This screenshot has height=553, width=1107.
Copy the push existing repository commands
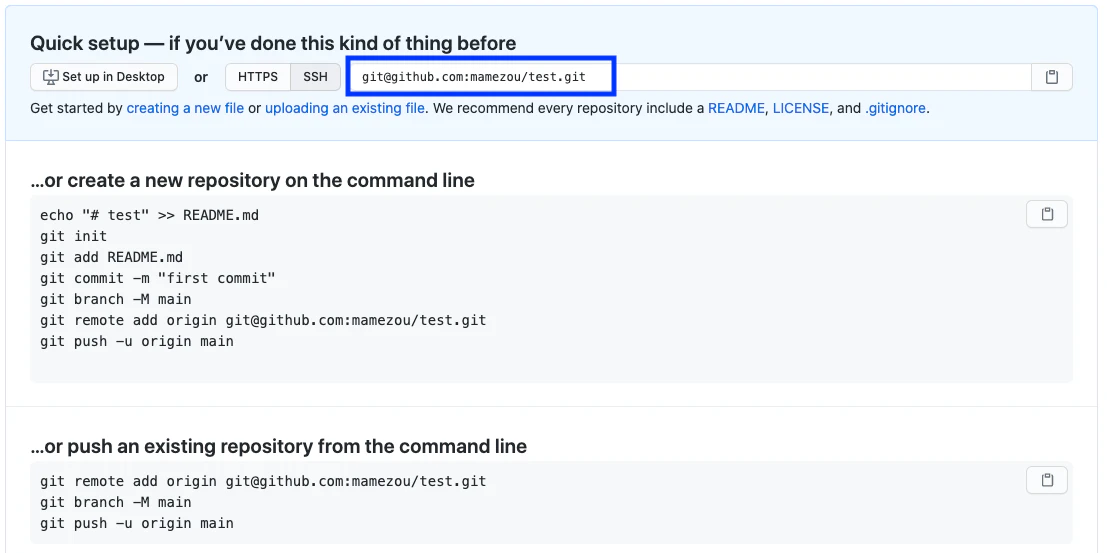click(1047, 480)
